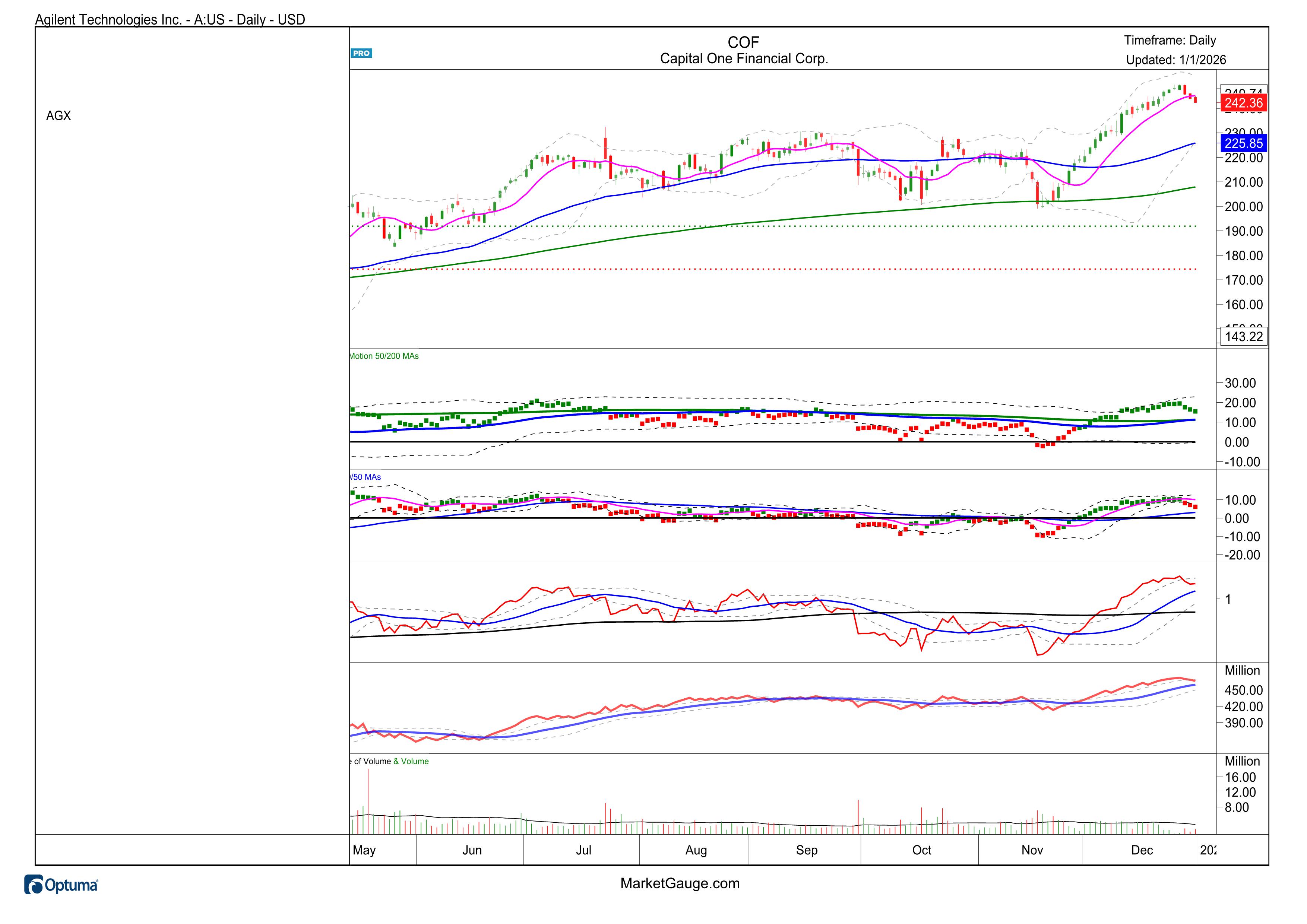
Task: Click the red 242.36 price tag
Action: (x=1243, y=103)
